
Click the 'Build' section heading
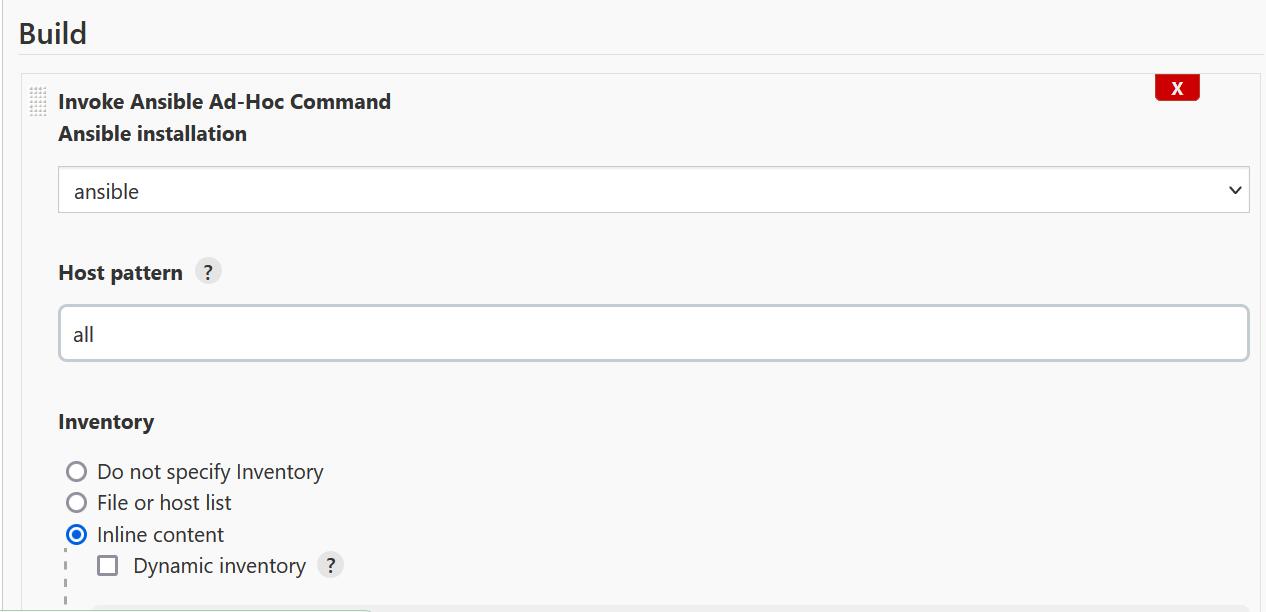[x=53, y=33]
